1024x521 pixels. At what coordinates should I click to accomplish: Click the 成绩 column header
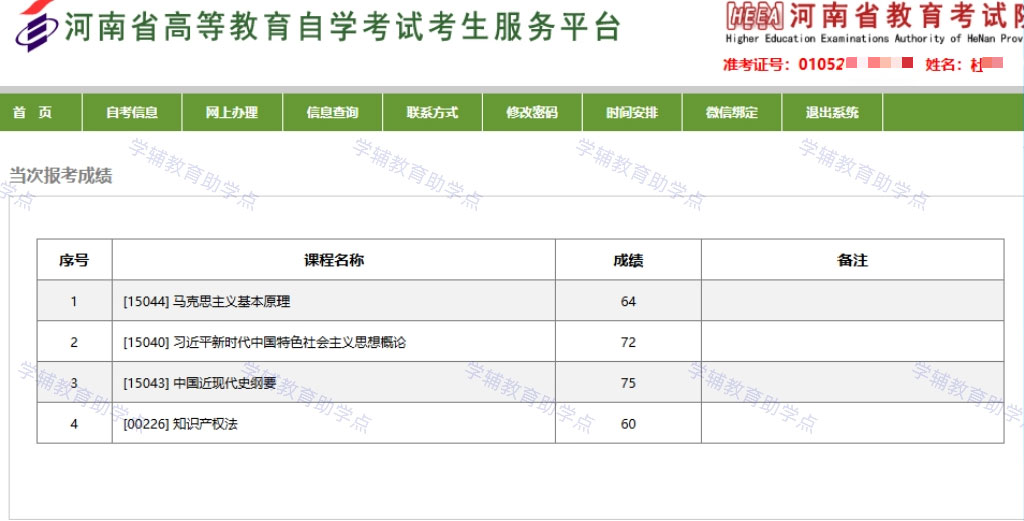[628, 260]
